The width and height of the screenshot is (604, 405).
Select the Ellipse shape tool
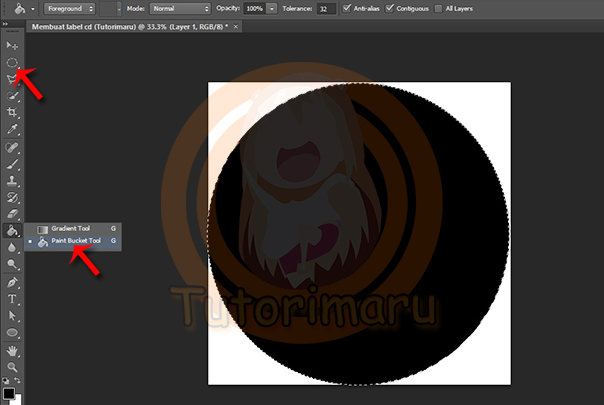point(12,332)
